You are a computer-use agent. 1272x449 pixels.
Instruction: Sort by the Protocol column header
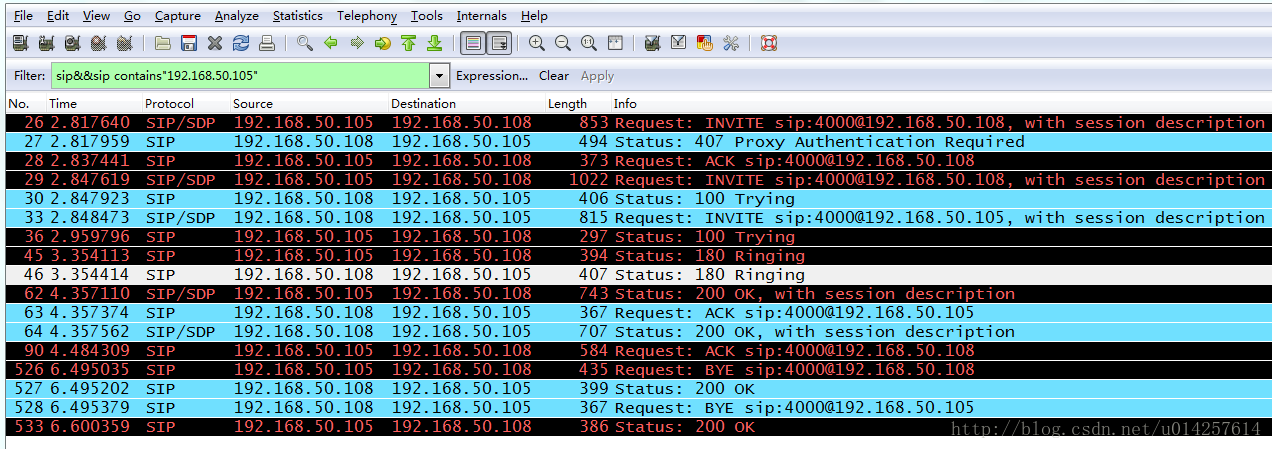click(x=185, y=104)
